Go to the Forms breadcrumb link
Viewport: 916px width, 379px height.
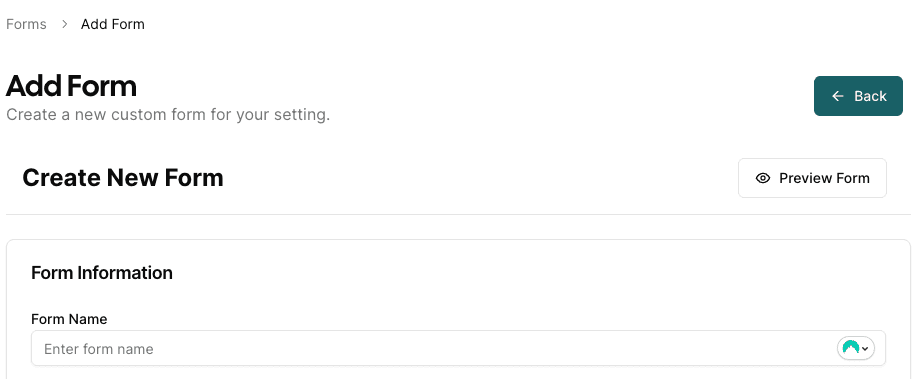click(x=26, y=25)
